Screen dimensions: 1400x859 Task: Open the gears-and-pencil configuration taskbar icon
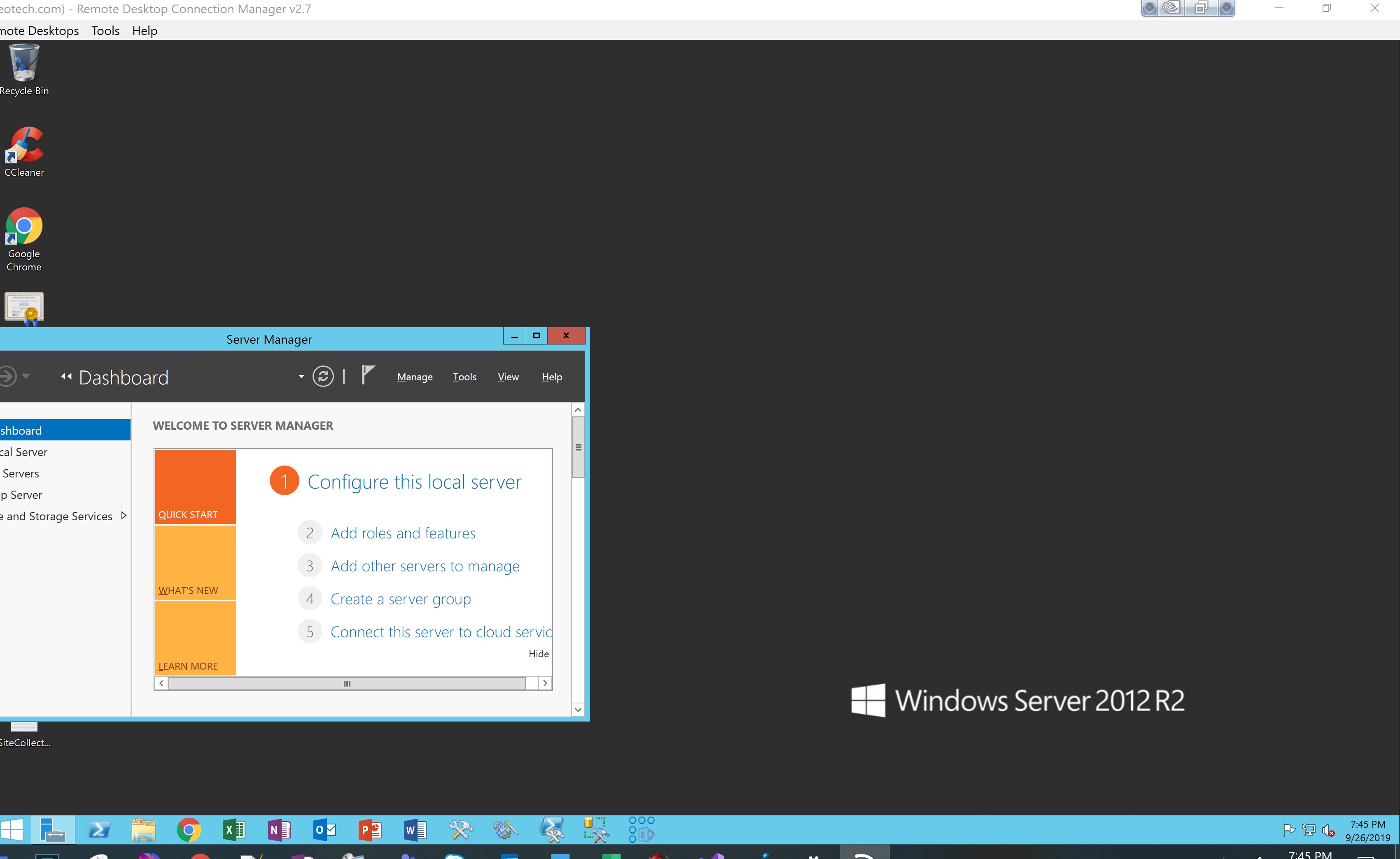[x=505, y=830]
